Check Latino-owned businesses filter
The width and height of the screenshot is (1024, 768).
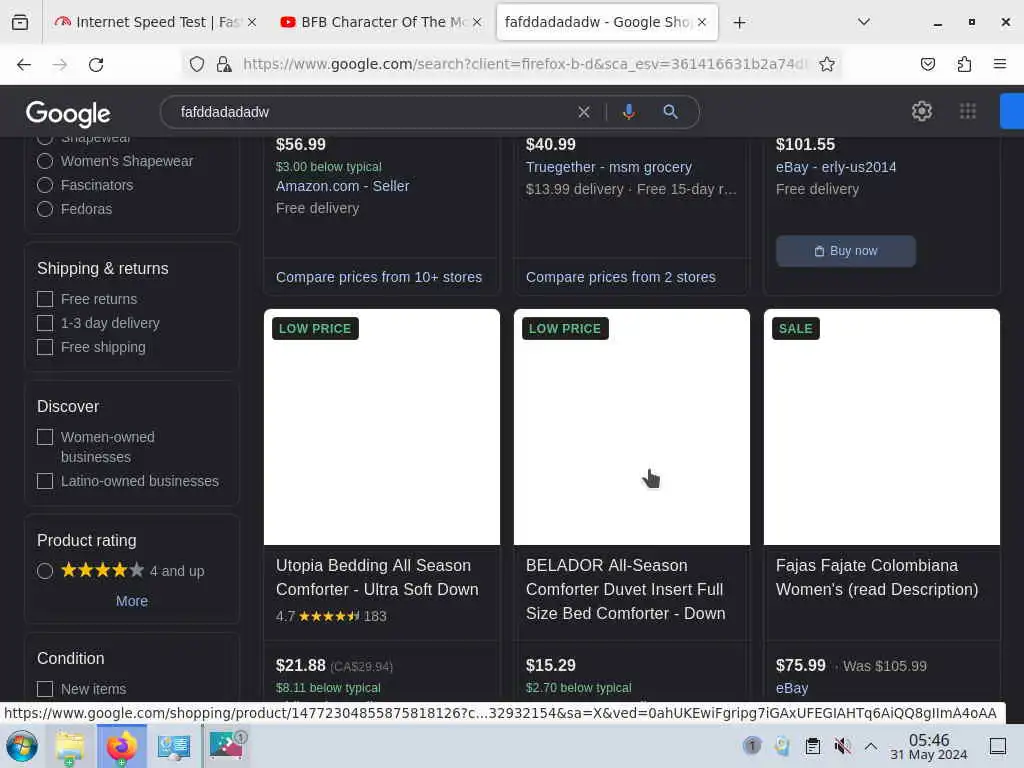(45, 481)
